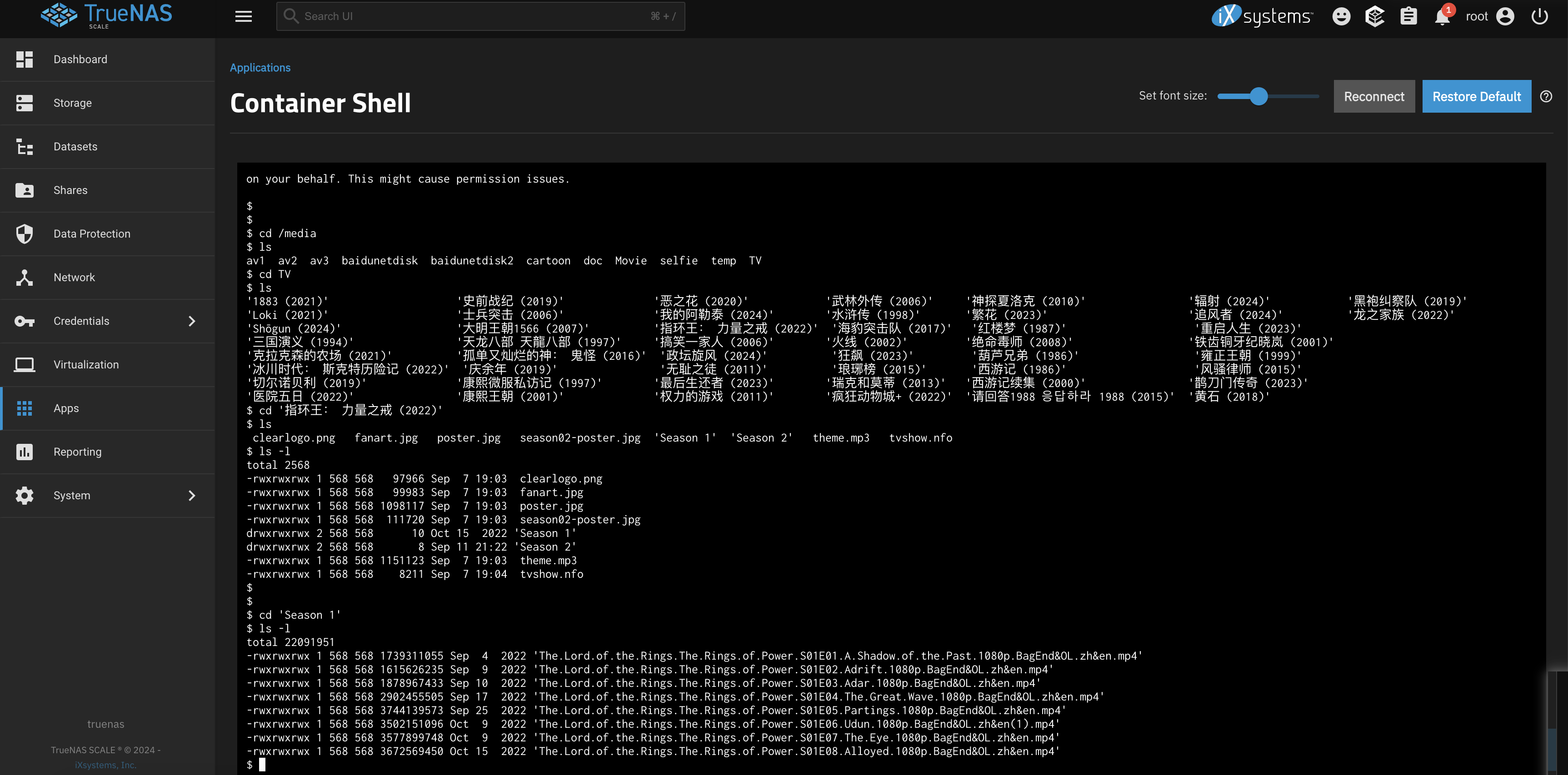The image size is (1568, 775).
Task: Open the Storage menu item
Action: click(72, 103)
